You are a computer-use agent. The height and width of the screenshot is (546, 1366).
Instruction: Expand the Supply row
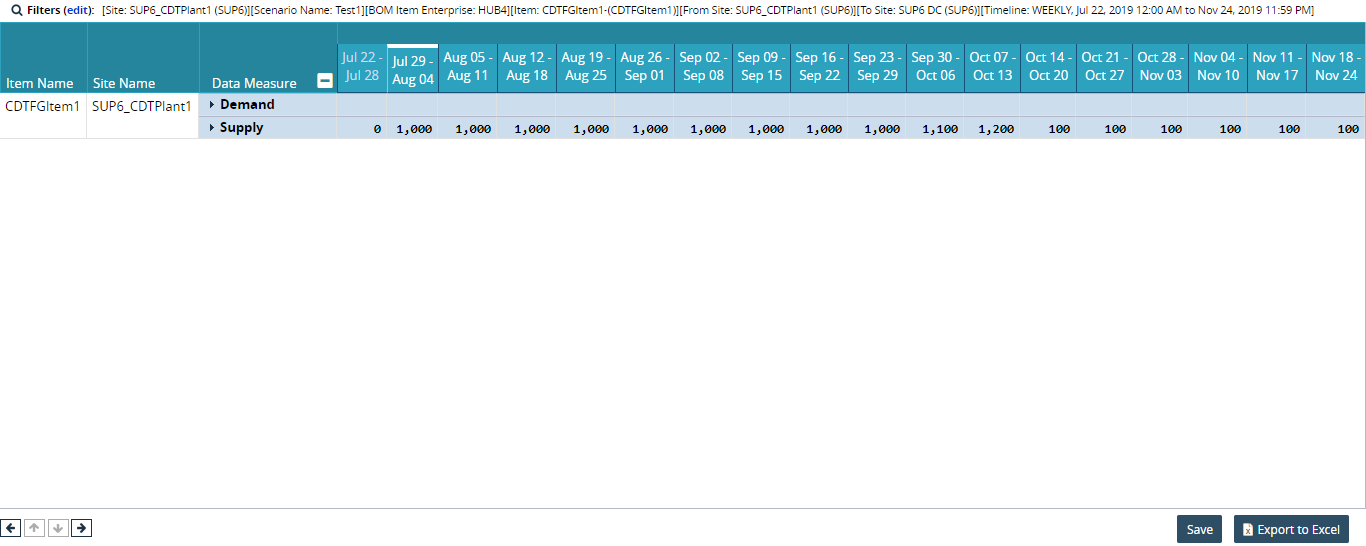pyautogui.click(x=212, y=128)
